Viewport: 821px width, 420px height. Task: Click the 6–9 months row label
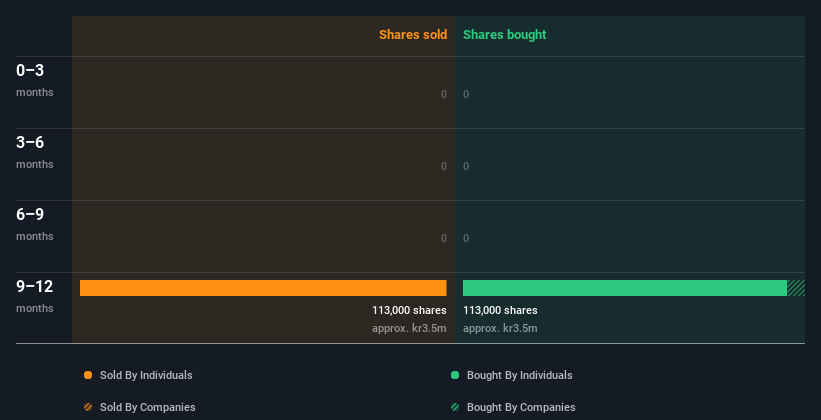[35, 224]
